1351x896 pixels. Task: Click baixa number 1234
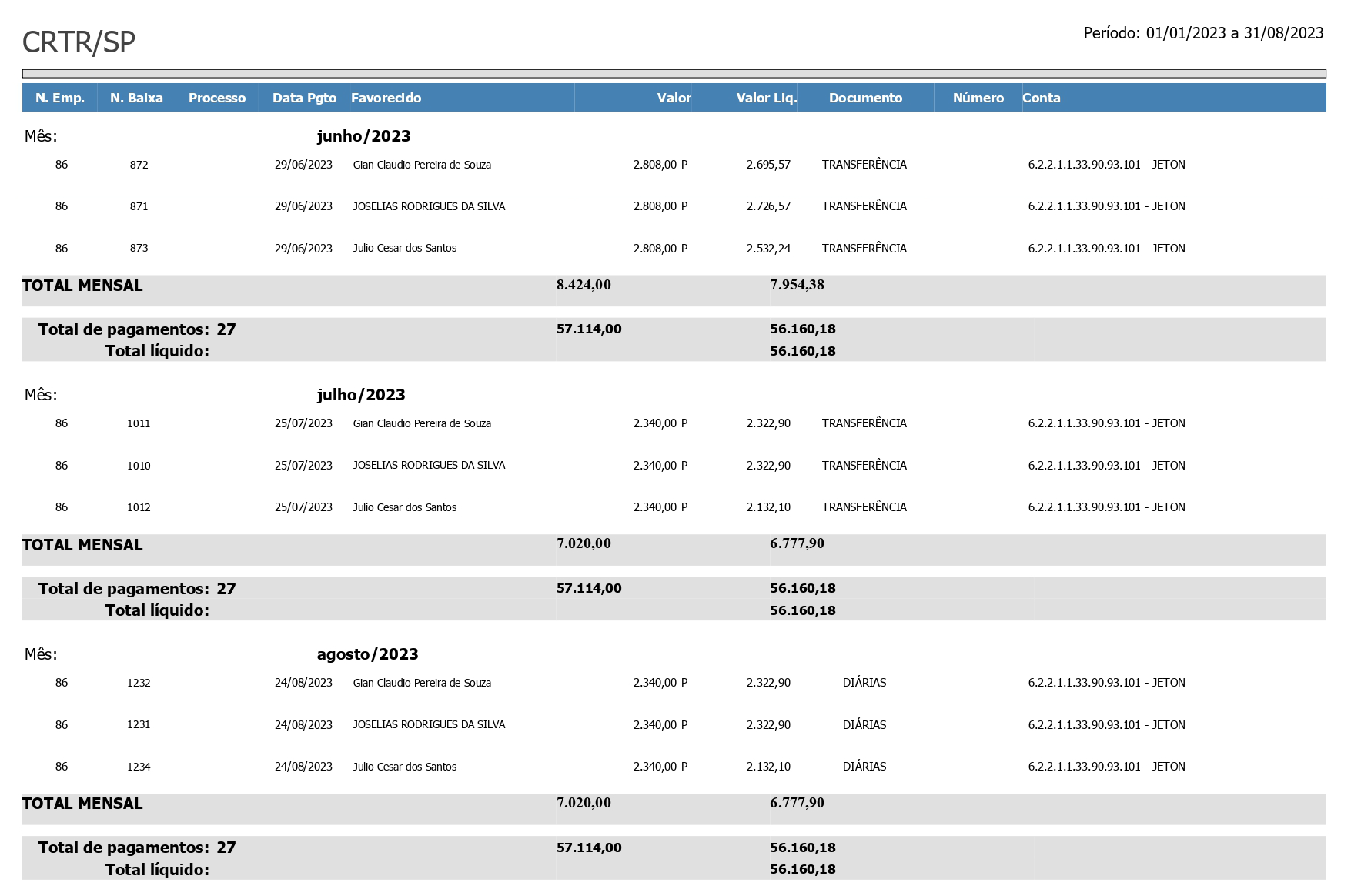(x=139, y=767)
